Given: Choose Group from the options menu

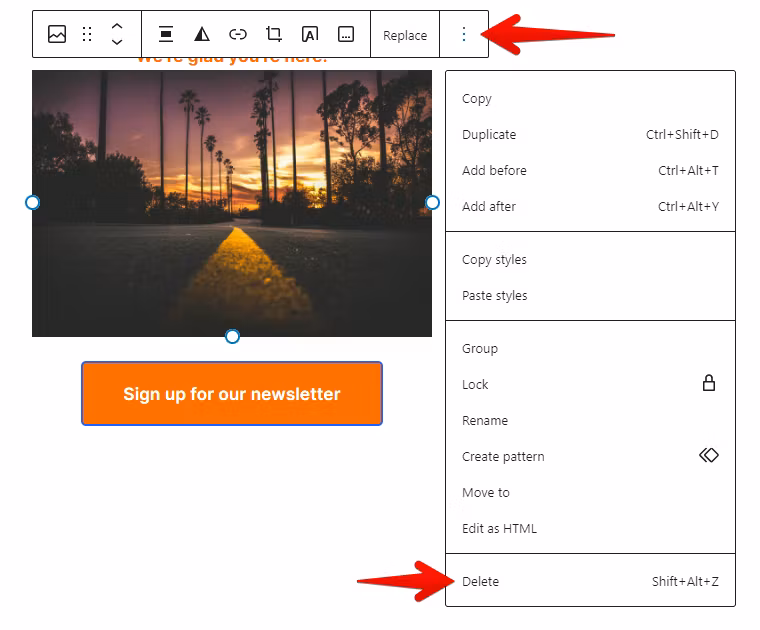Looking at the screenshot, I should pyautogui.click(x=590, y=348).
